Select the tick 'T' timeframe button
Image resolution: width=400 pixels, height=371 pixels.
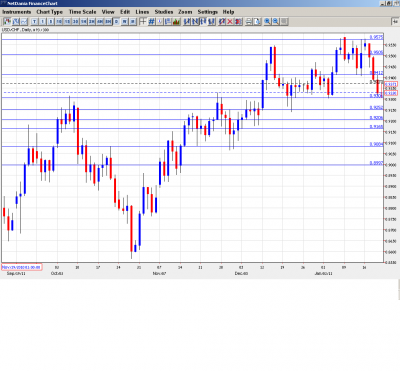34,22
